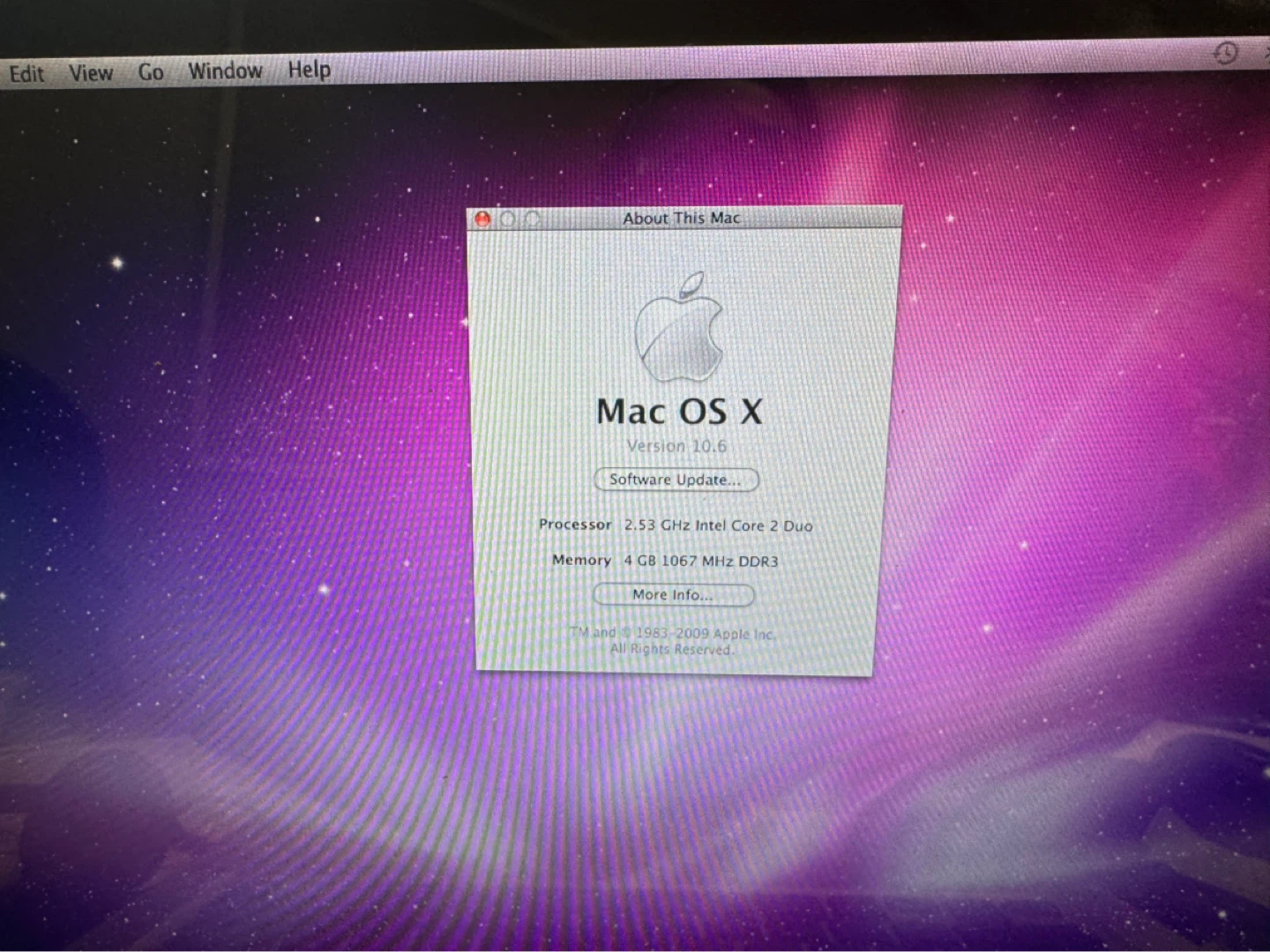Open the Go menu
The width and height of the screenshot is (1270, 952).
pos(151,71)
